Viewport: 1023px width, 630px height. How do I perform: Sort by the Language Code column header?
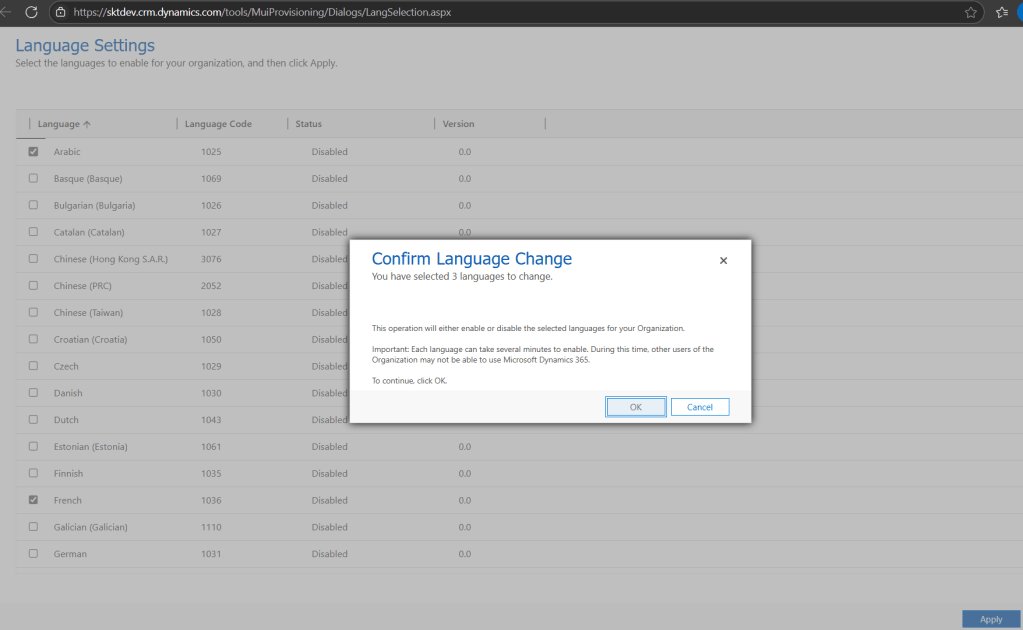tap(218, 124)
